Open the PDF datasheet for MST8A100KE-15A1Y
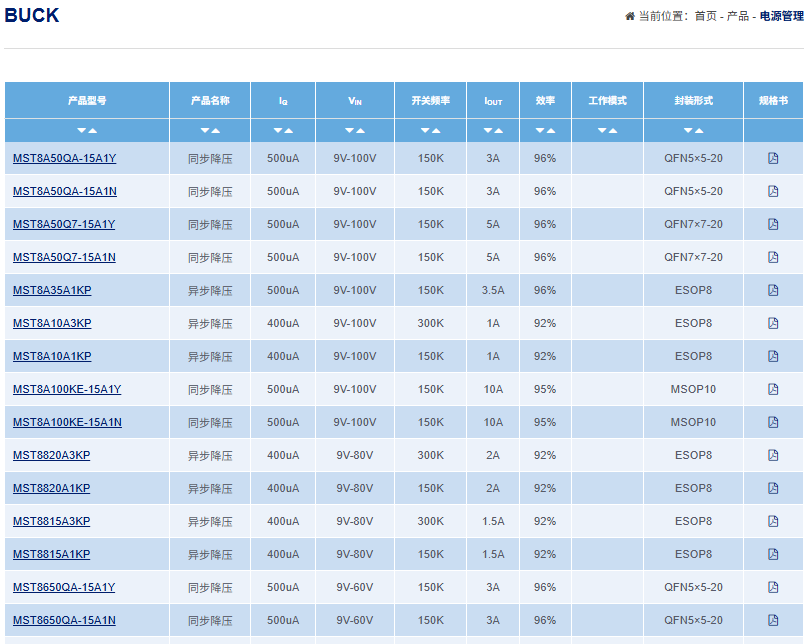This screenshot has height=644, width=810. pos(773,389)
